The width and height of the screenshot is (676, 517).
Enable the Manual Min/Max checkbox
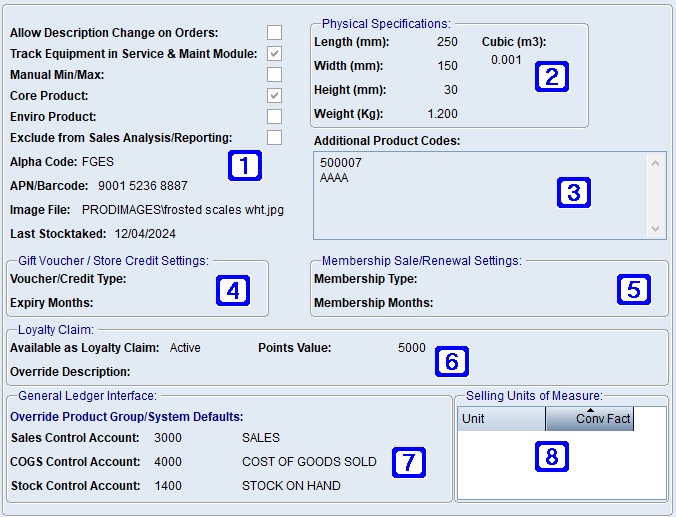[x=274, y=75]
